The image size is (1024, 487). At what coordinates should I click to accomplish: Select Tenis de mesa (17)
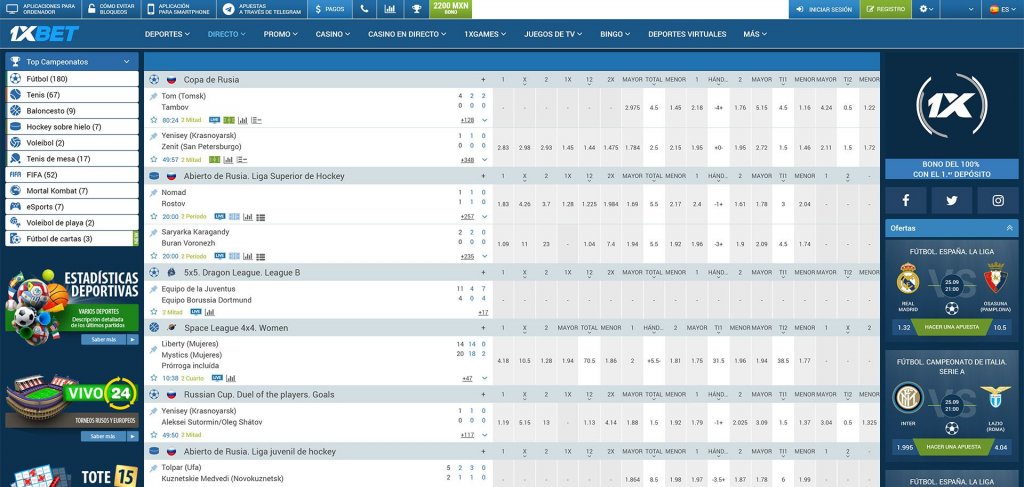coord(72,159)
